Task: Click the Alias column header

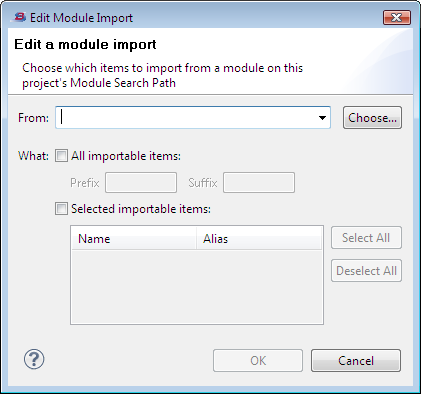Action: pos(259,239)
